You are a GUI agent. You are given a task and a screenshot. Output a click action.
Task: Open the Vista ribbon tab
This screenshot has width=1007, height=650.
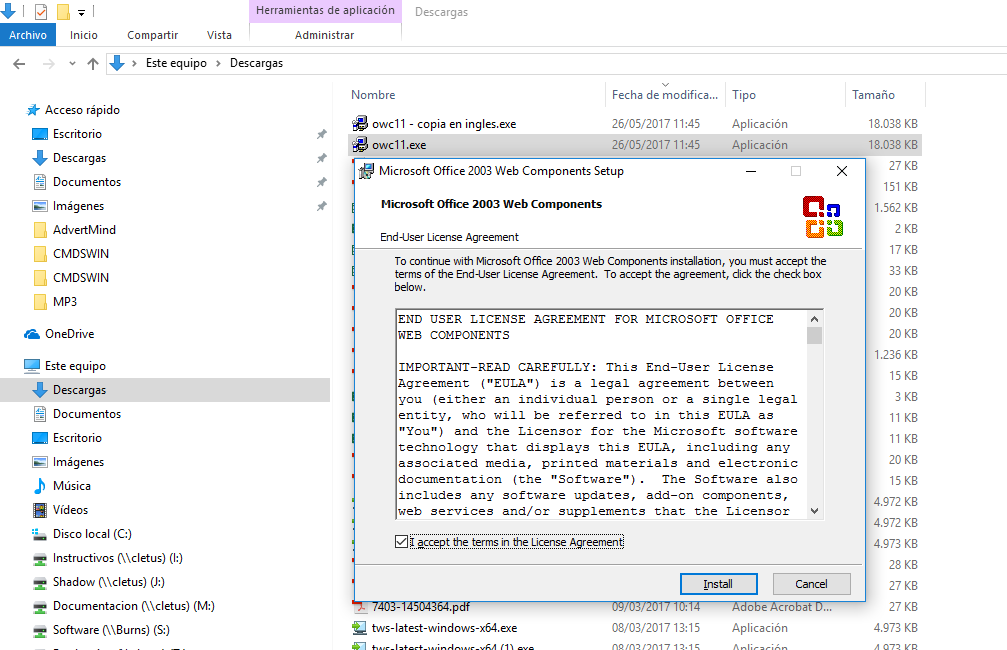point(219,35)
